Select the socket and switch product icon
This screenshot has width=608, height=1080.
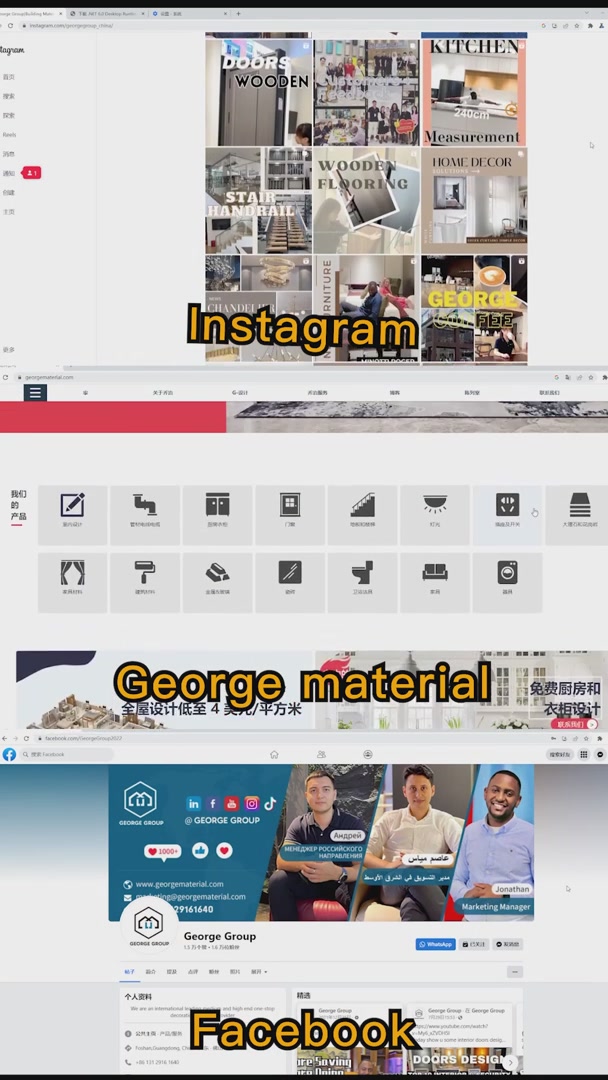(x=507, y=515)
